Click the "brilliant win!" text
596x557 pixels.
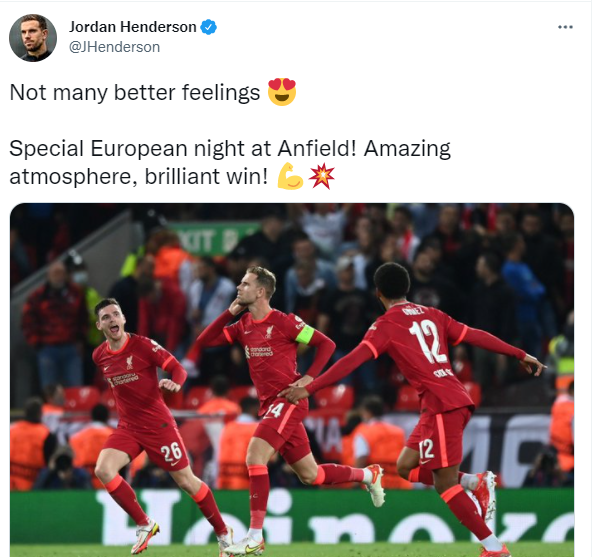[x=206, y=176]
